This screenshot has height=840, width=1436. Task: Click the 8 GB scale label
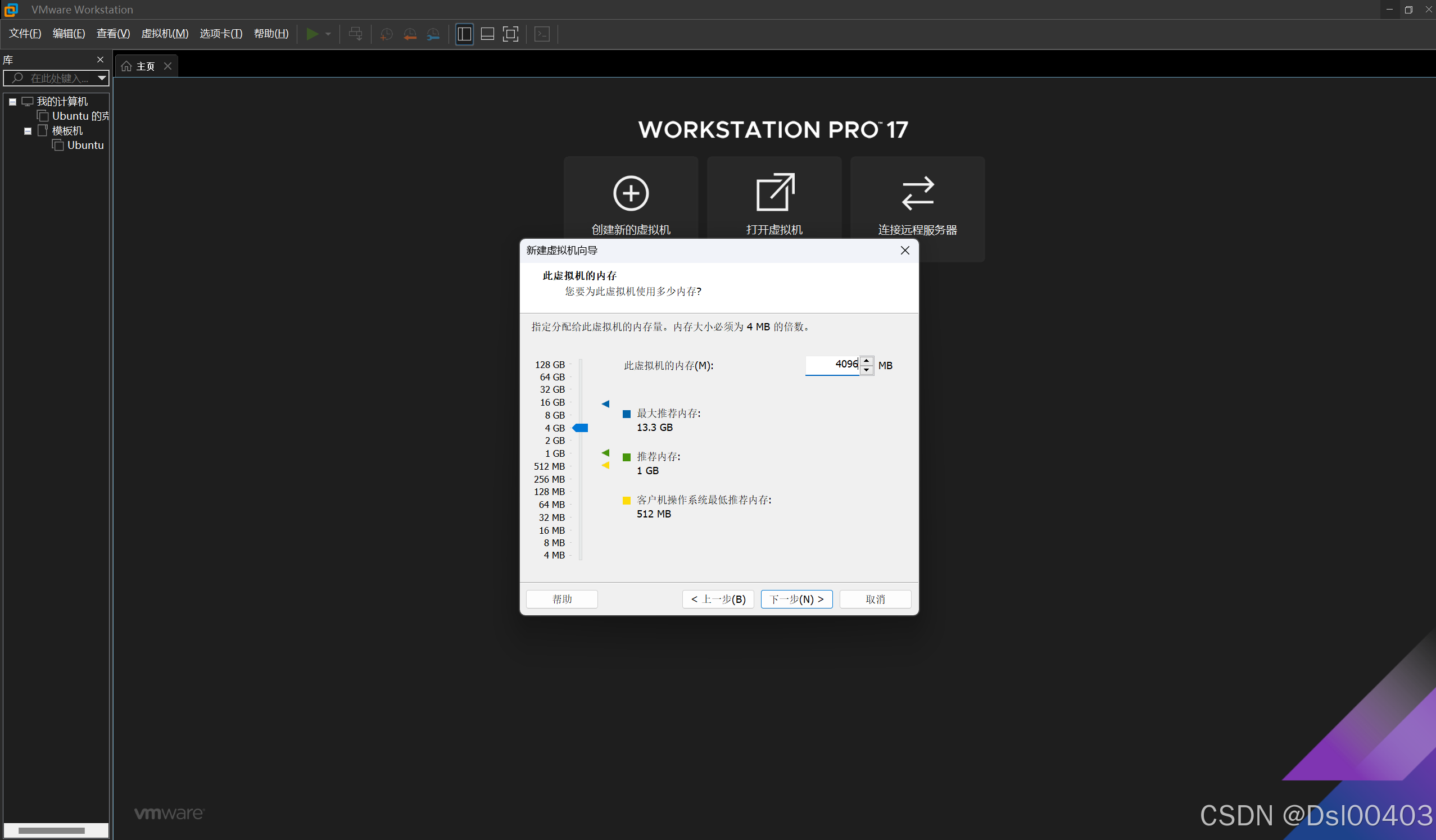(x=555, y=416)
